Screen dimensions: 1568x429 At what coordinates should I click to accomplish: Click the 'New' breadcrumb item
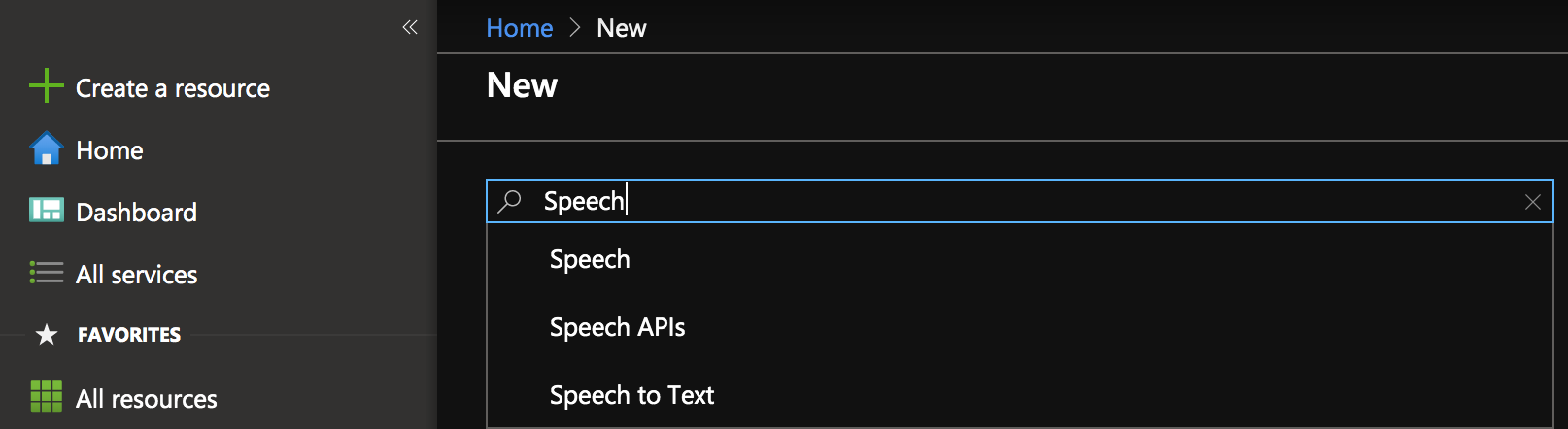click(621, 28)
